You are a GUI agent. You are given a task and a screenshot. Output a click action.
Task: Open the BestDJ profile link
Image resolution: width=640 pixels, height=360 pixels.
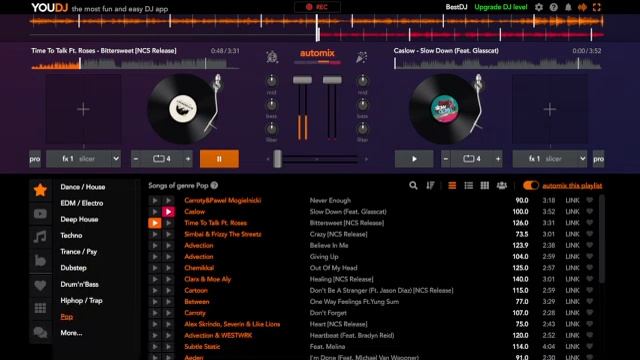click(x=456, y=7)
